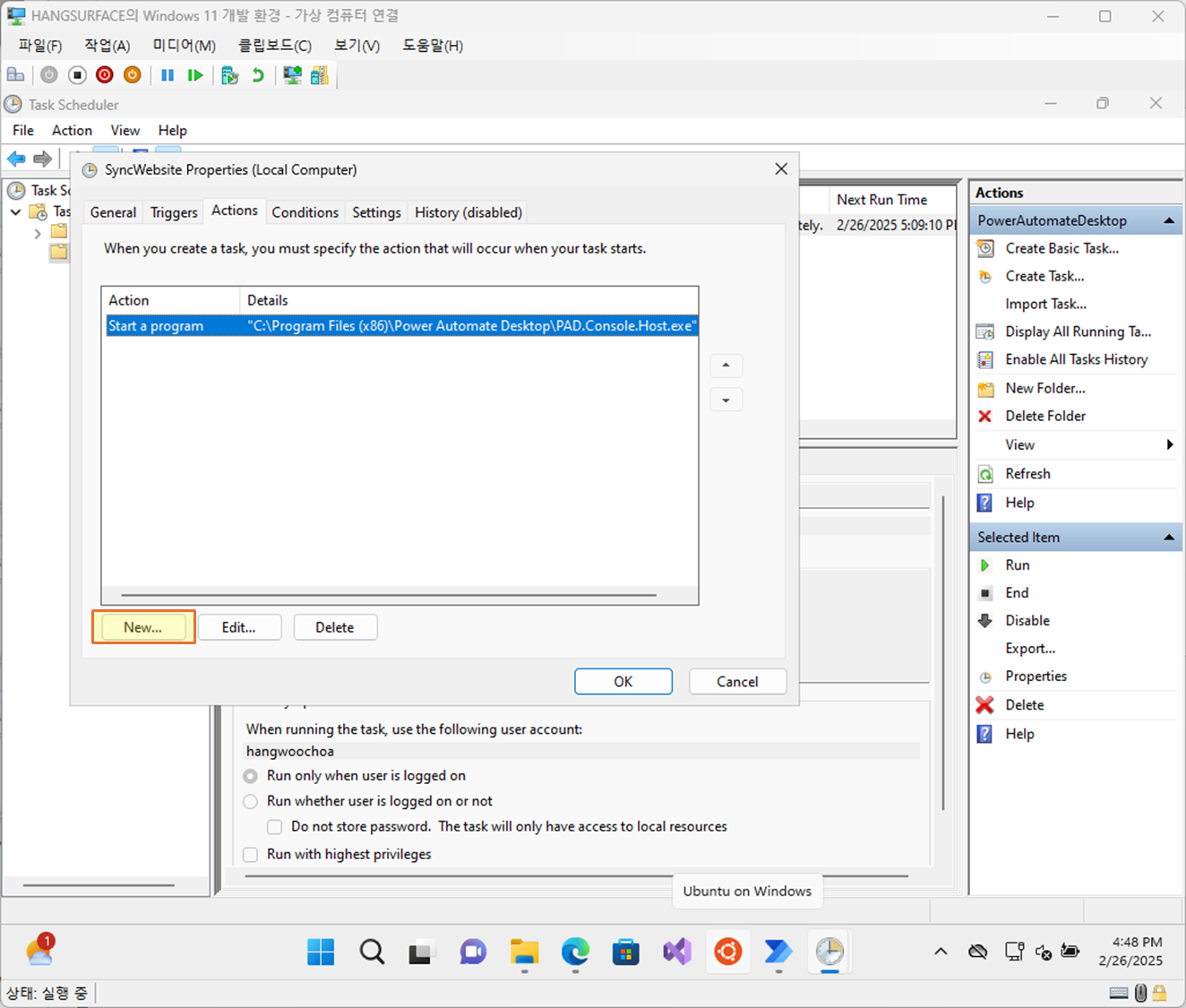Pause the virtual machine
The image size is (1186, 1008).
click(168, 75)
